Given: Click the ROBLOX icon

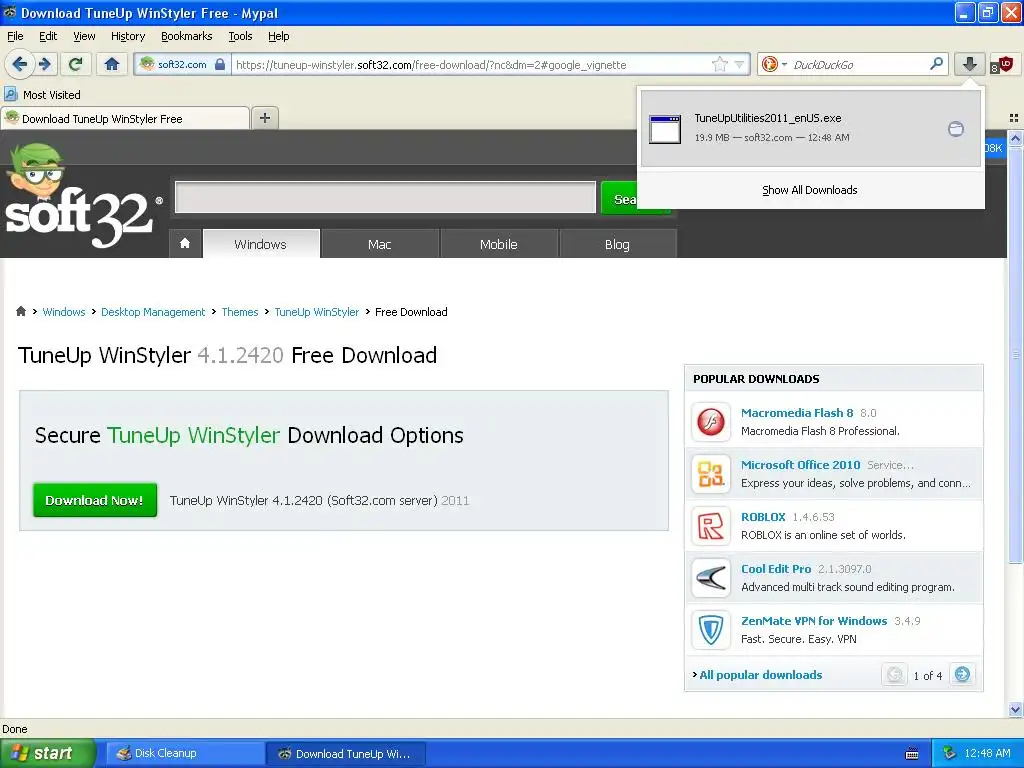Looking at the screenshot, I should [711, 526].
